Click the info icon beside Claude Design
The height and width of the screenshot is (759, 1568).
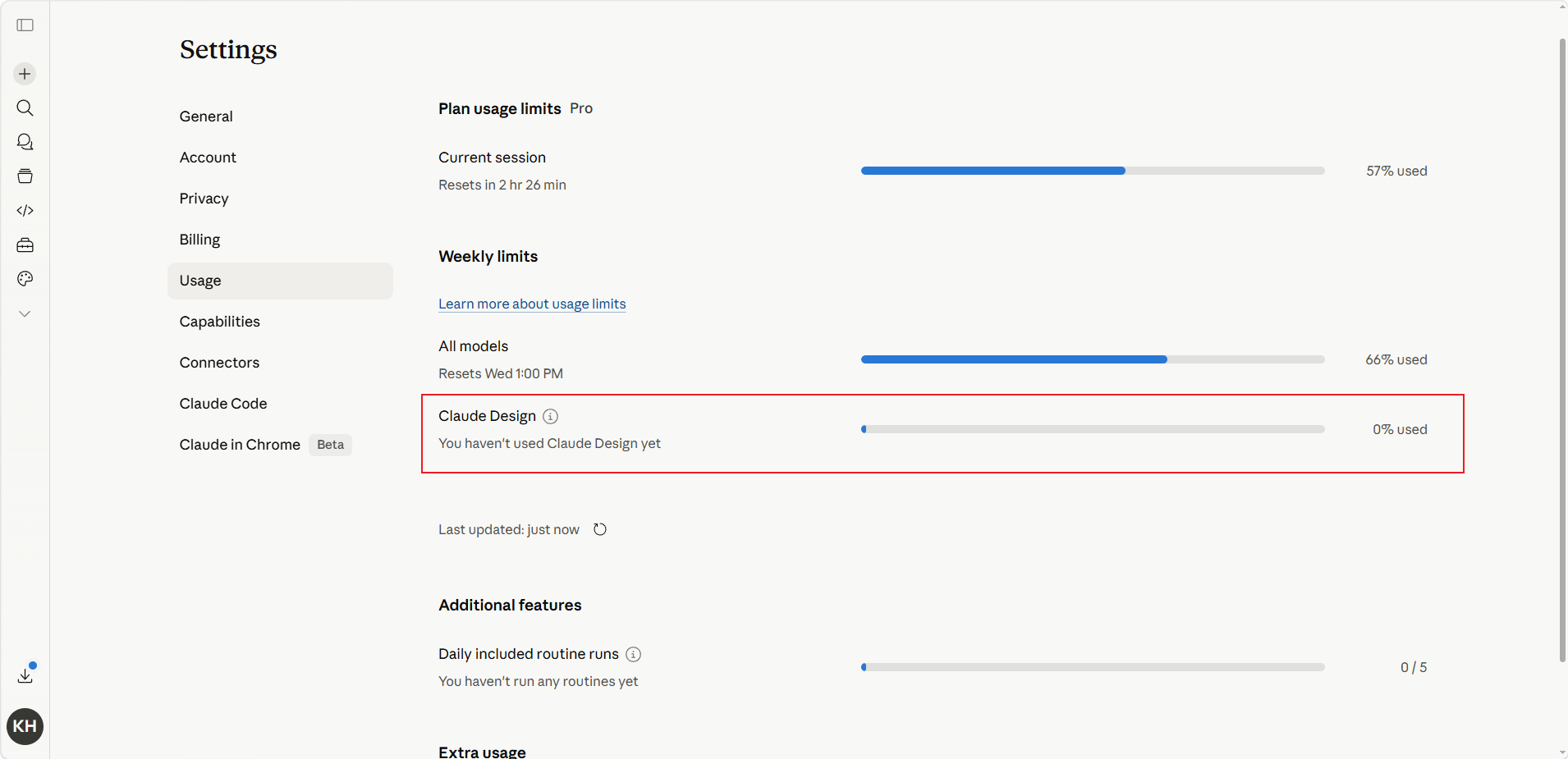[551, 416]
